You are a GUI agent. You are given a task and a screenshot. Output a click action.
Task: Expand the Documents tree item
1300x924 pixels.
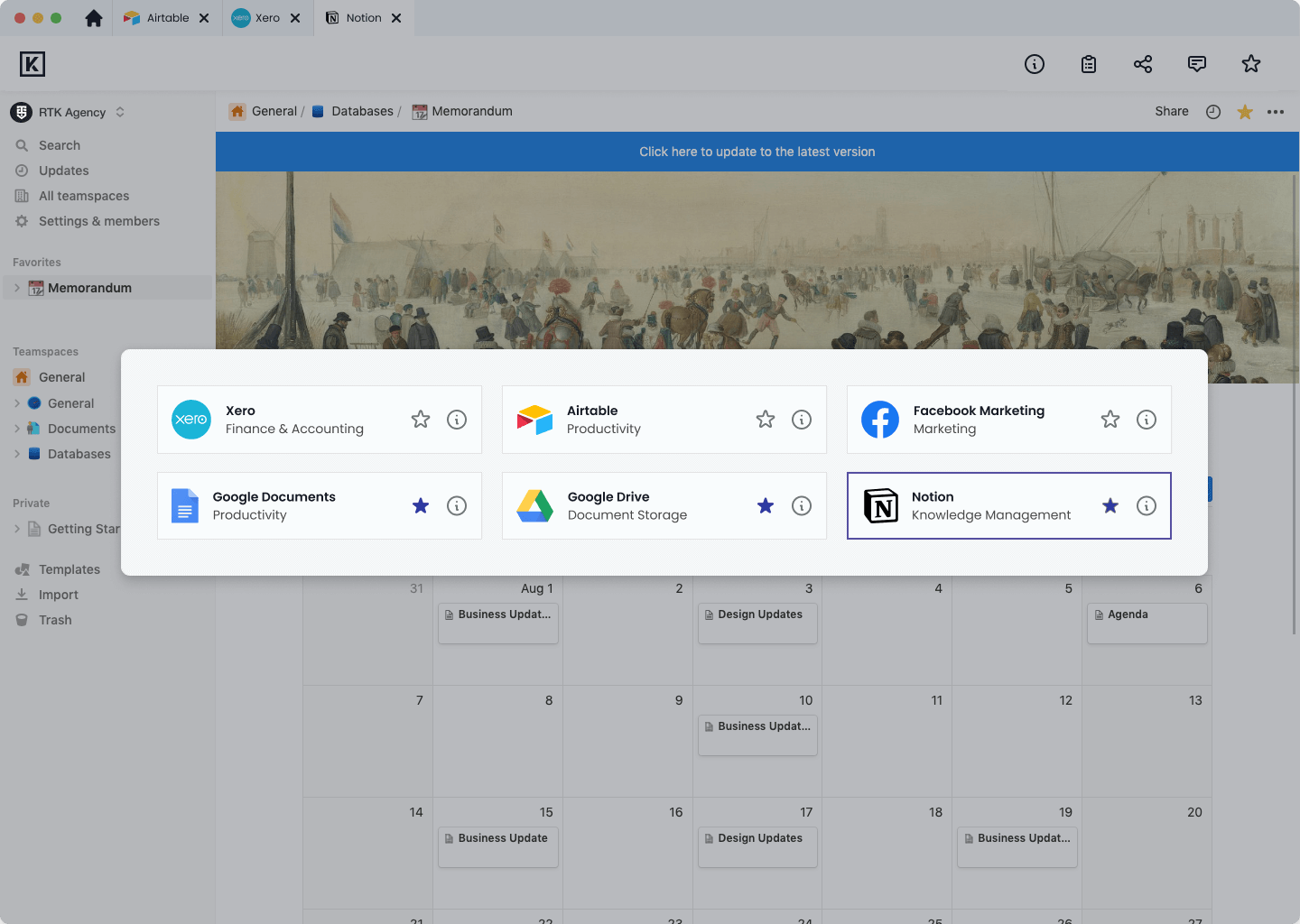(x=17, y=430)
